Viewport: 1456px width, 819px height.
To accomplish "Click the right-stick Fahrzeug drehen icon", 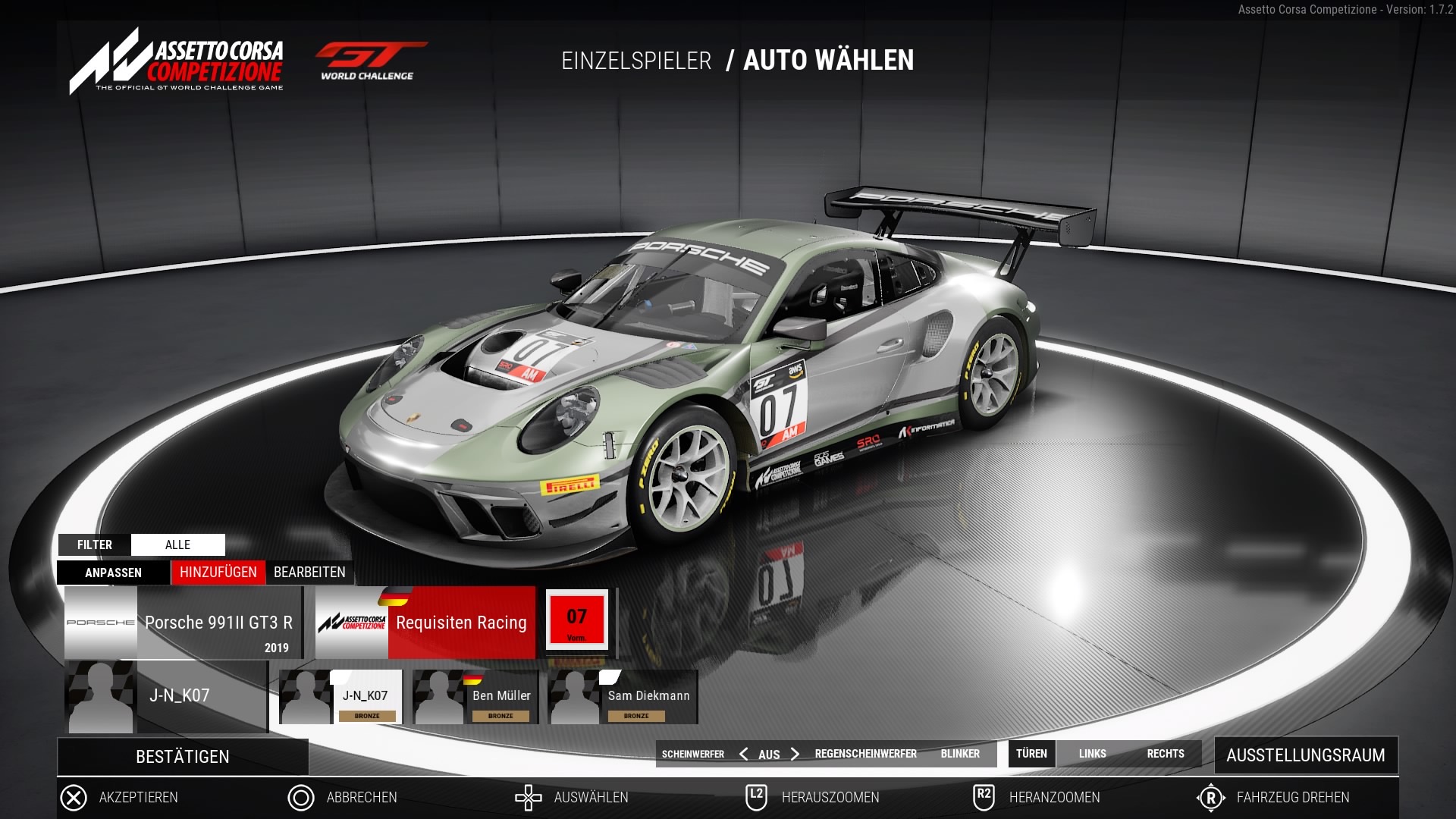I will point(1211,798).
